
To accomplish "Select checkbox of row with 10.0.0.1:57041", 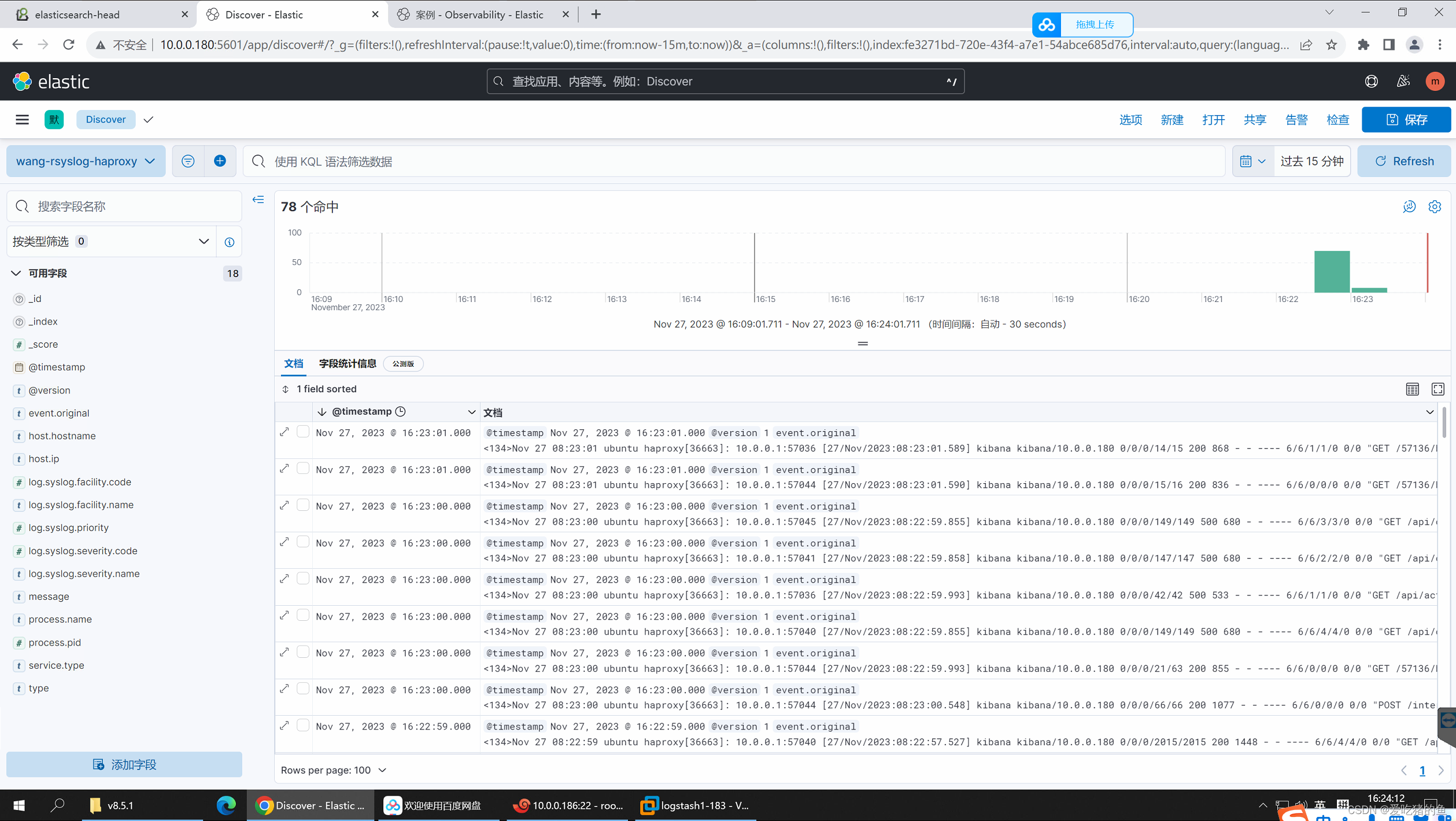I will [303, 542].
